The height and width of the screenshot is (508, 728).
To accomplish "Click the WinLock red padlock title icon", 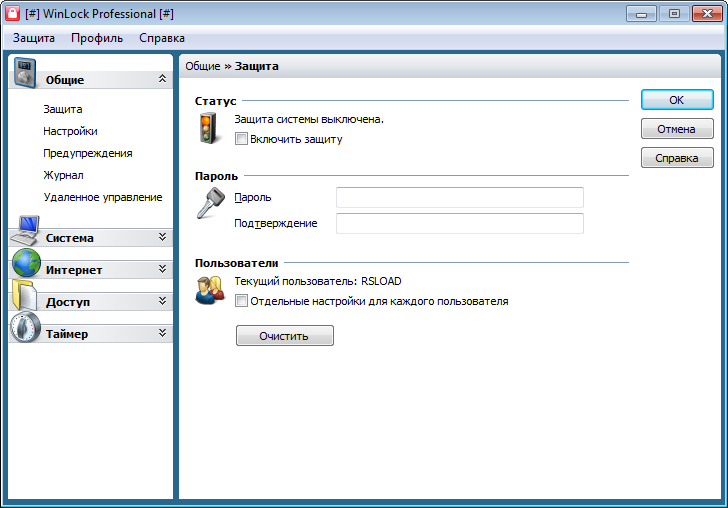I will pyautogui.click(x=12, y=13).
